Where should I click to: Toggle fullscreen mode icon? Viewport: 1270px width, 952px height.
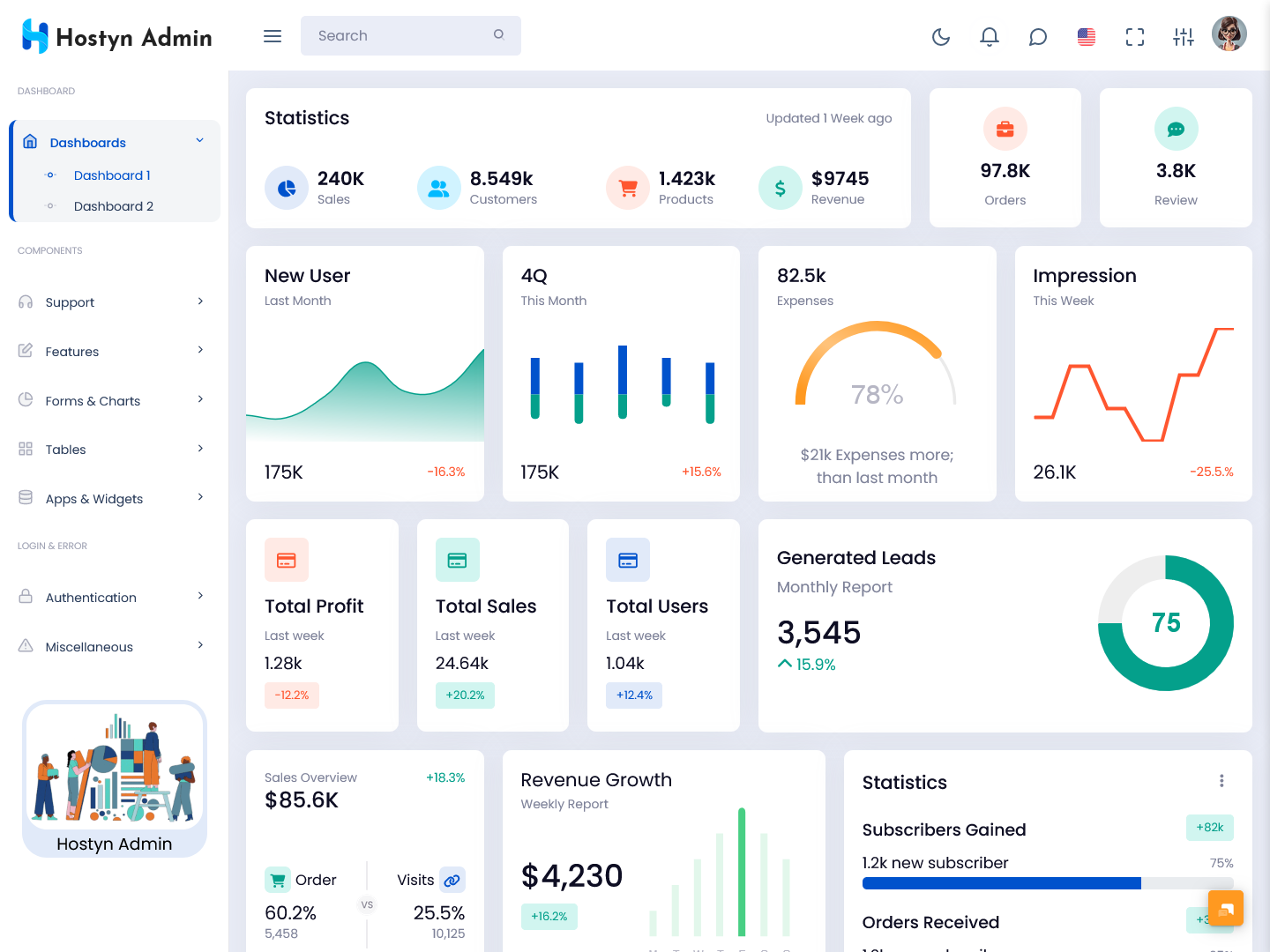coord(1135,36)
